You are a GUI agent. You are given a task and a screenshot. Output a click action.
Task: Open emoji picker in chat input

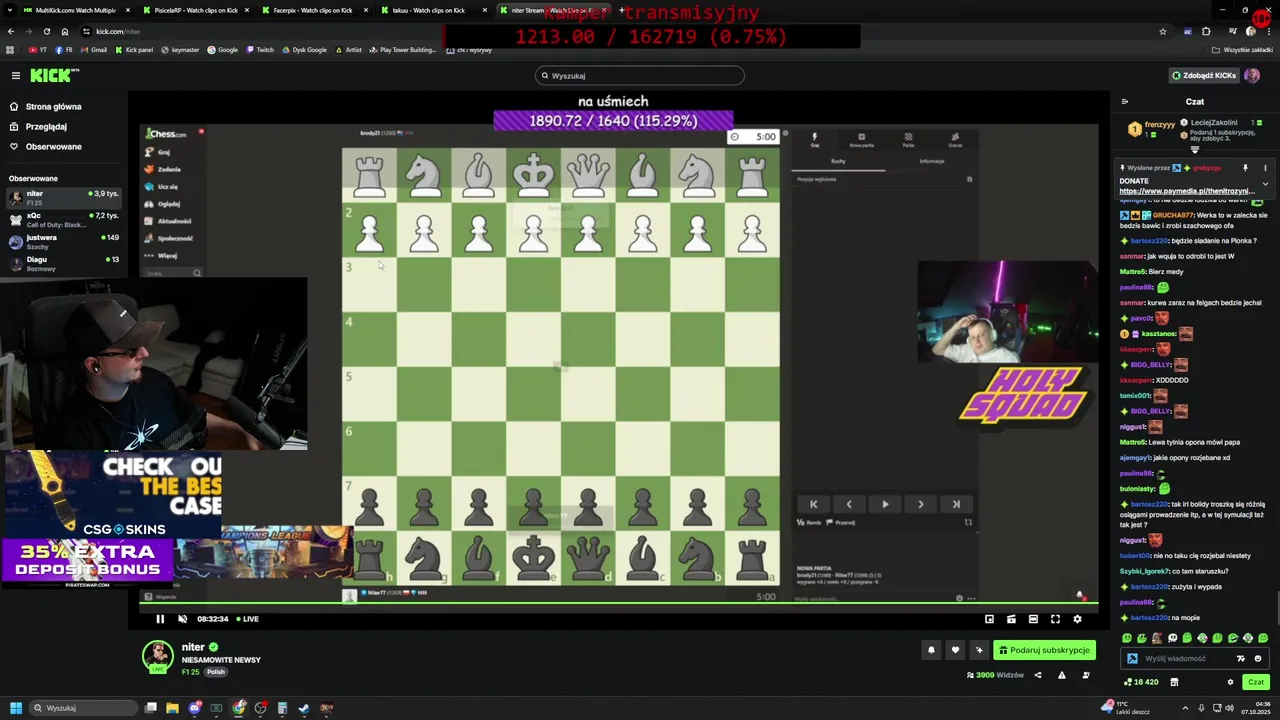coord(1258,659)
